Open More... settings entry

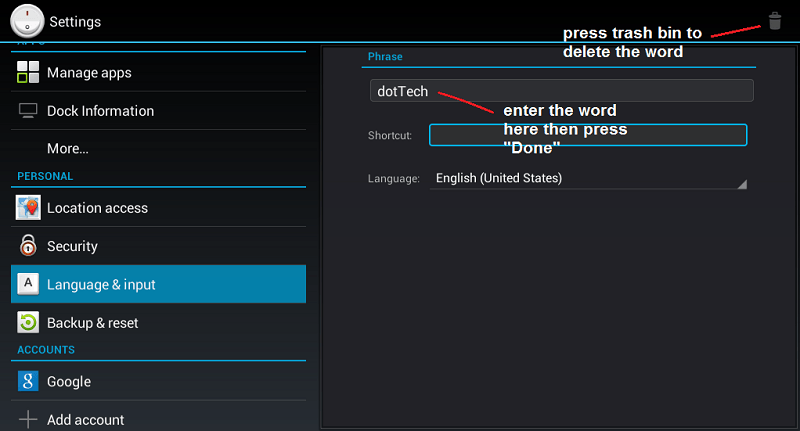(159, 148)
